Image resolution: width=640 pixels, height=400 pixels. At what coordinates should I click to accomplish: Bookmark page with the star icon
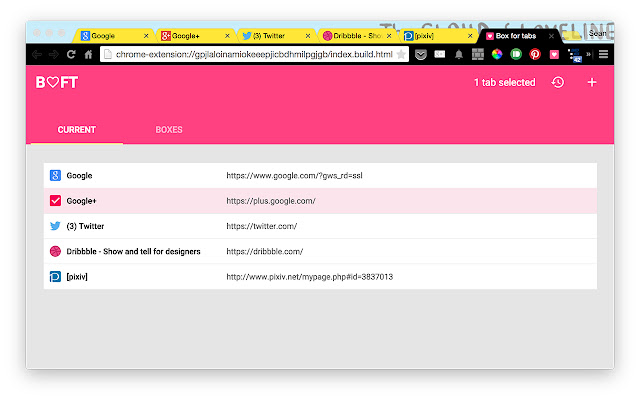click(401, 54)
